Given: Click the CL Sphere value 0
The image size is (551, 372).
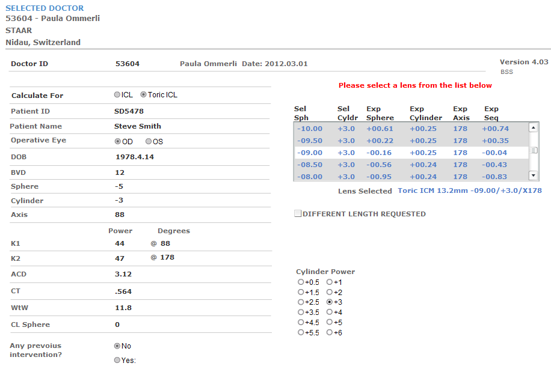Looking at the screenshot, I should (117, 325).
